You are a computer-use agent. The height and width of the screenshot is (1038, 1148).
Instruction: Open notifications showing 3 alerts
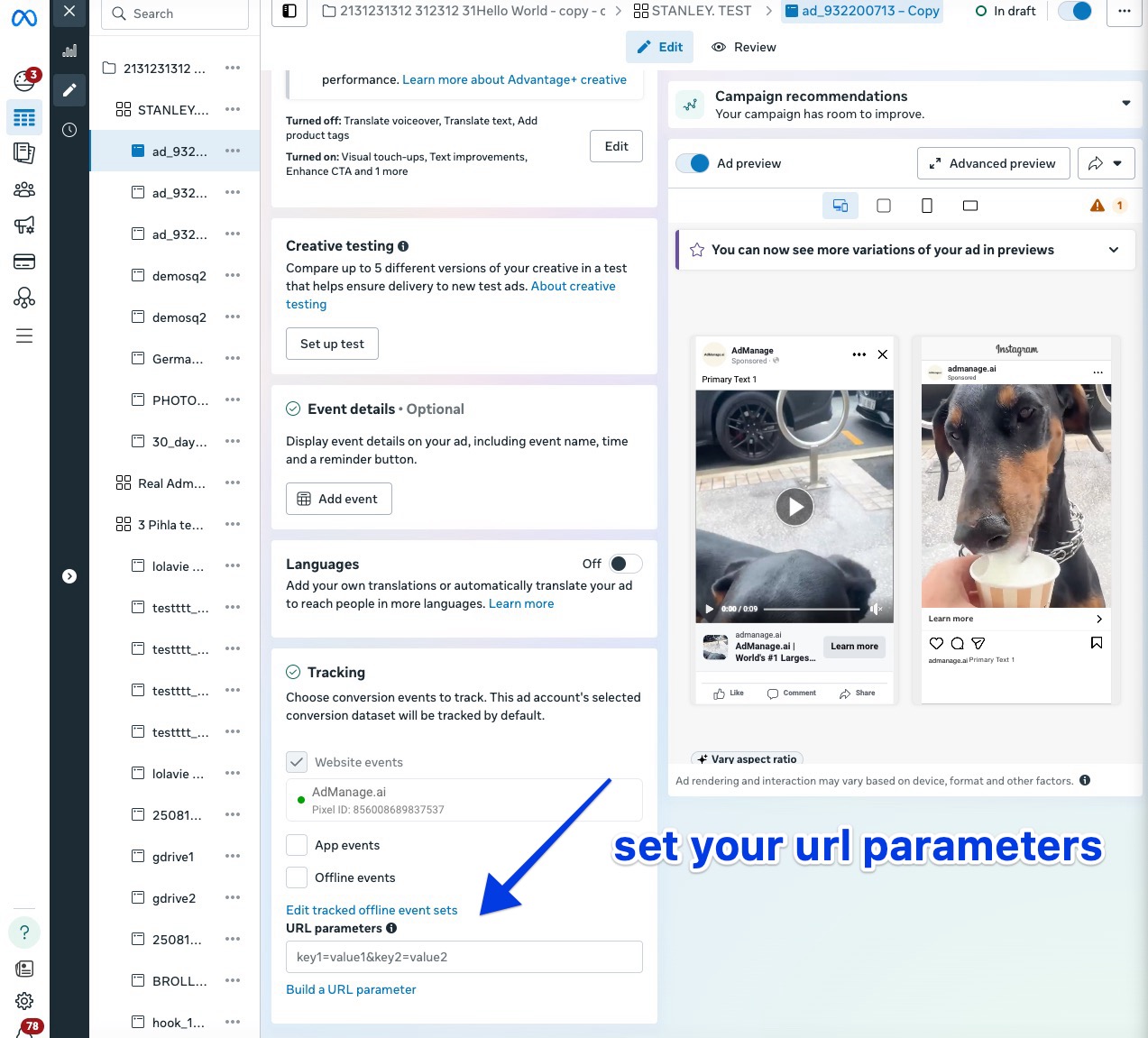[x=24, y=78]
